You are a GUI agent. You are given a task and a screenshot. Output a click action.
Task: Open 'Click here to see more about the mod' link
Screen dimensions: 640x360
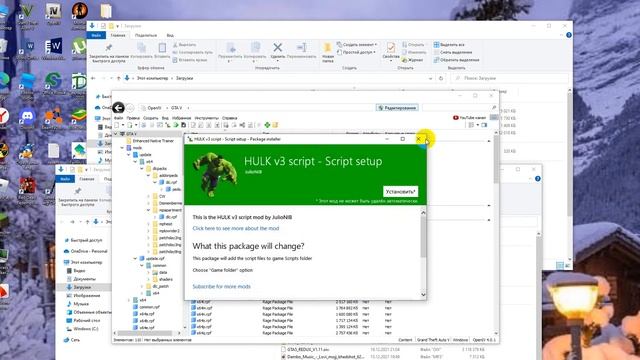(x=236, y=228)
